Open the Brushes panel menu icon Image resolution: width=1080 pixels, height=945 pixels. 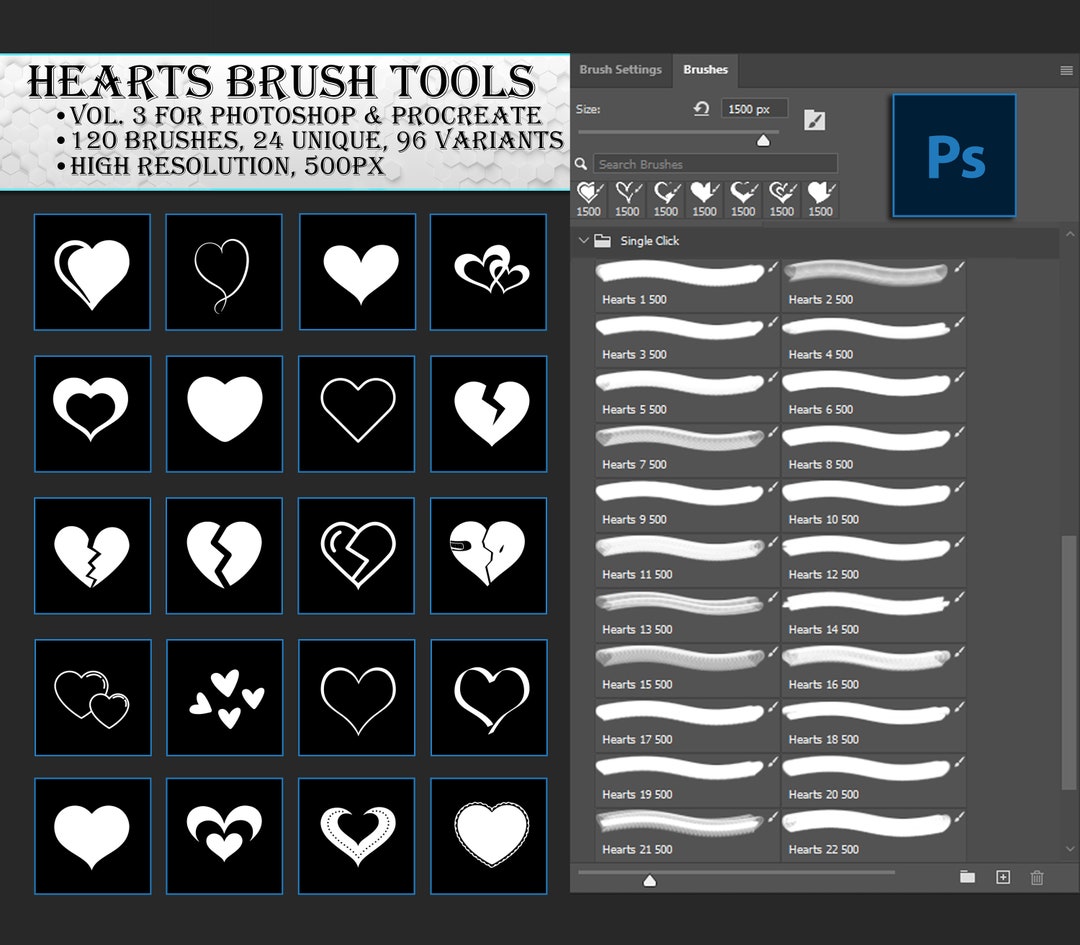(x=1064, y=69)
